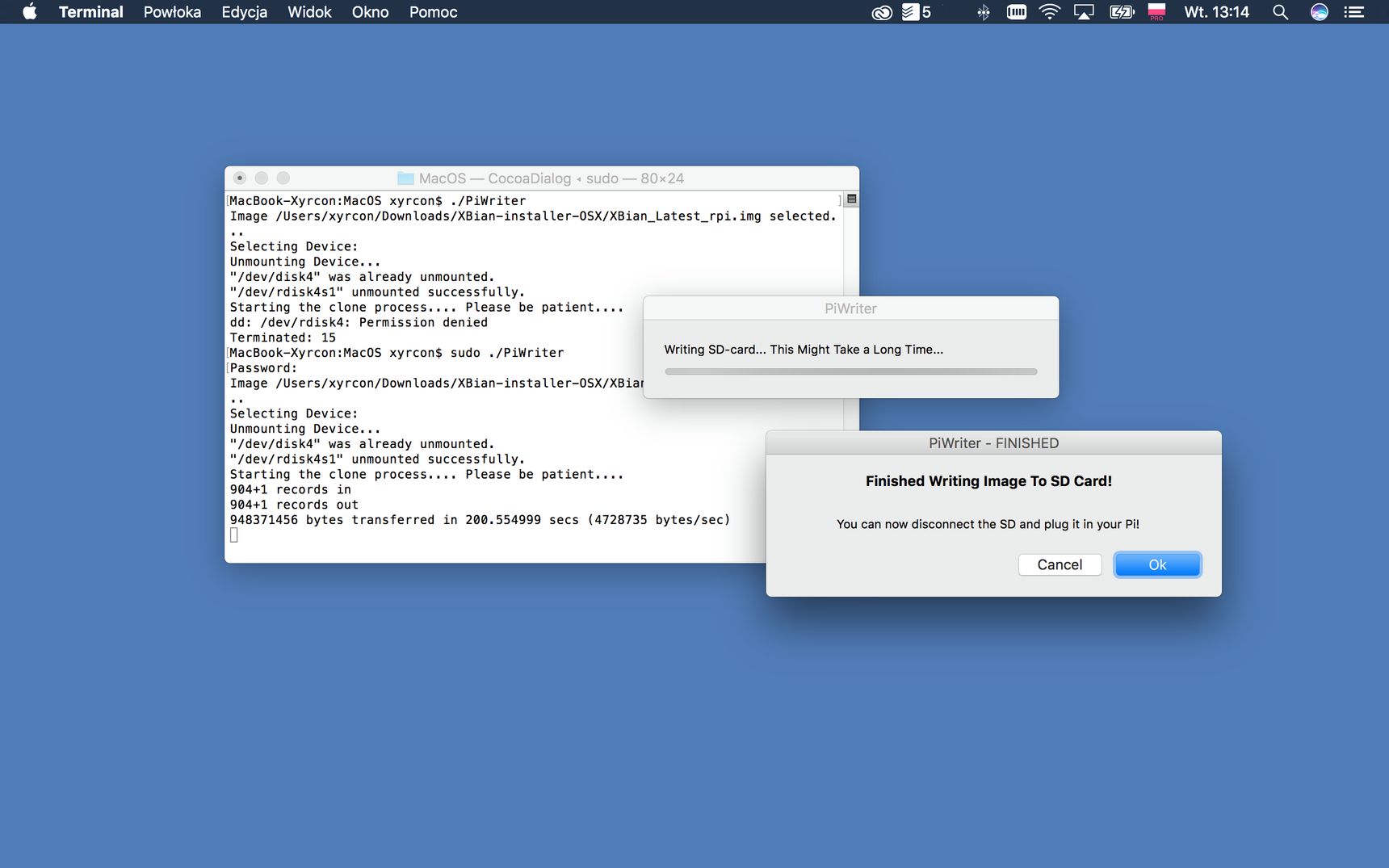Click 'Finished Writing Image To SD Card!' heading
Screen dimensions: 1389x868
coord(988,481)
